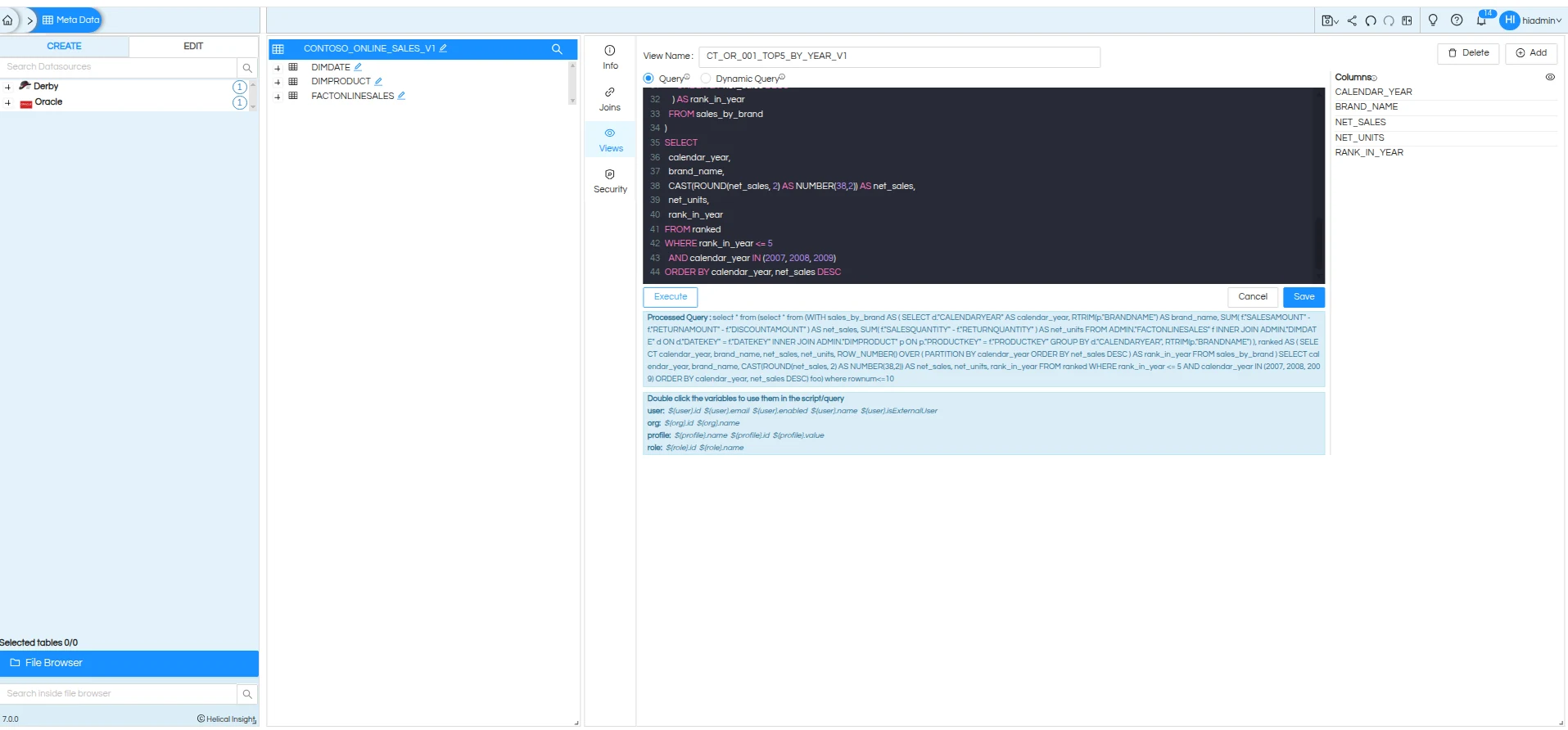Toggle the panel layout icon
Screen dimensions: 1568x730
tap(1407, 20)
